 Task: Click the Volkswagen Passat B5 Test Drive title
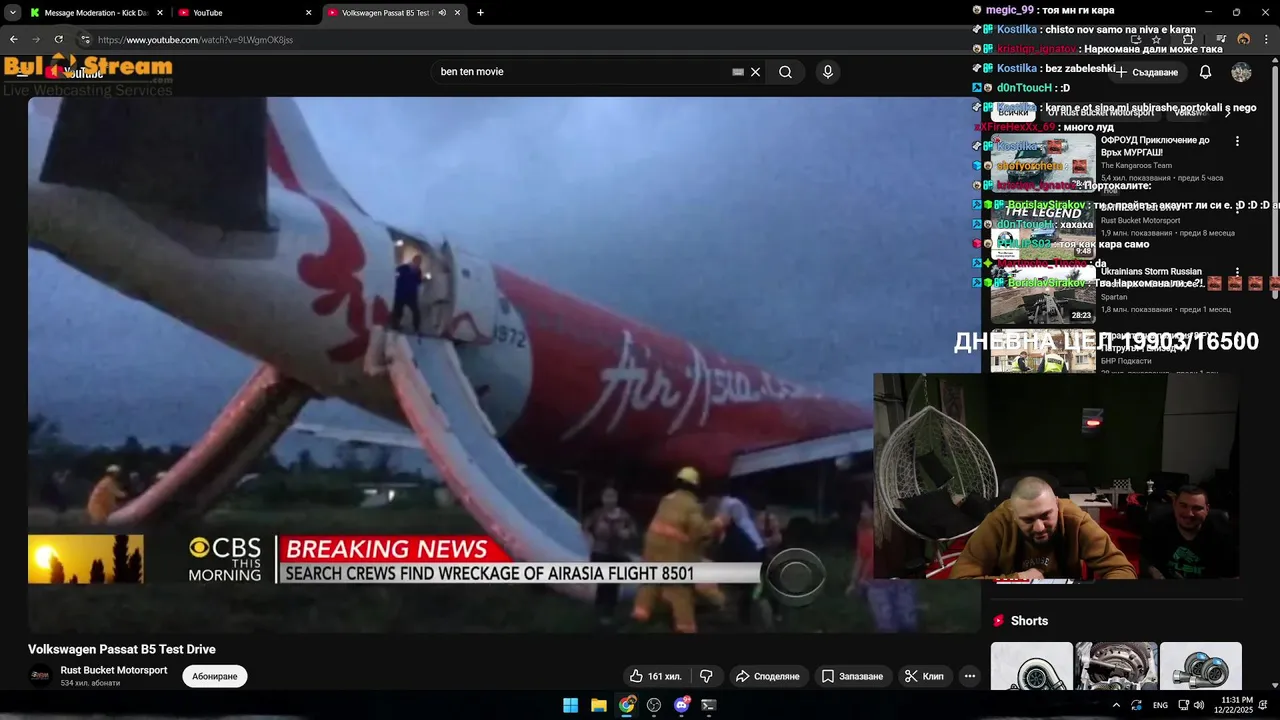(x=122, y=649)
